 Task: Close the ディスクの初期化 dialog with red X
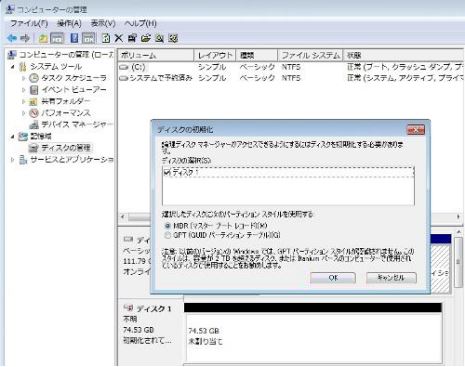pos(416,130)
